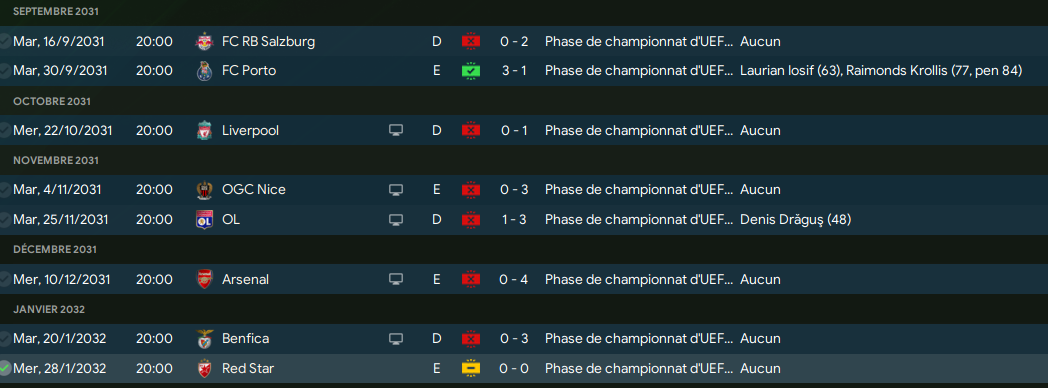
Task: Open the 1 - 3 score against OL
Action: pyautogui.click(x=514, y=219)
